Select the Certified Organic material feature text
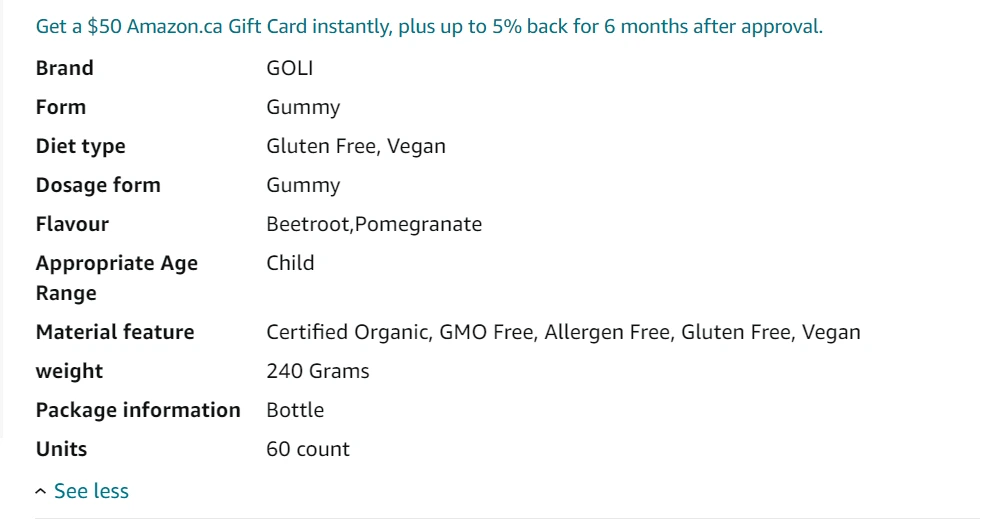 [347, 332]
